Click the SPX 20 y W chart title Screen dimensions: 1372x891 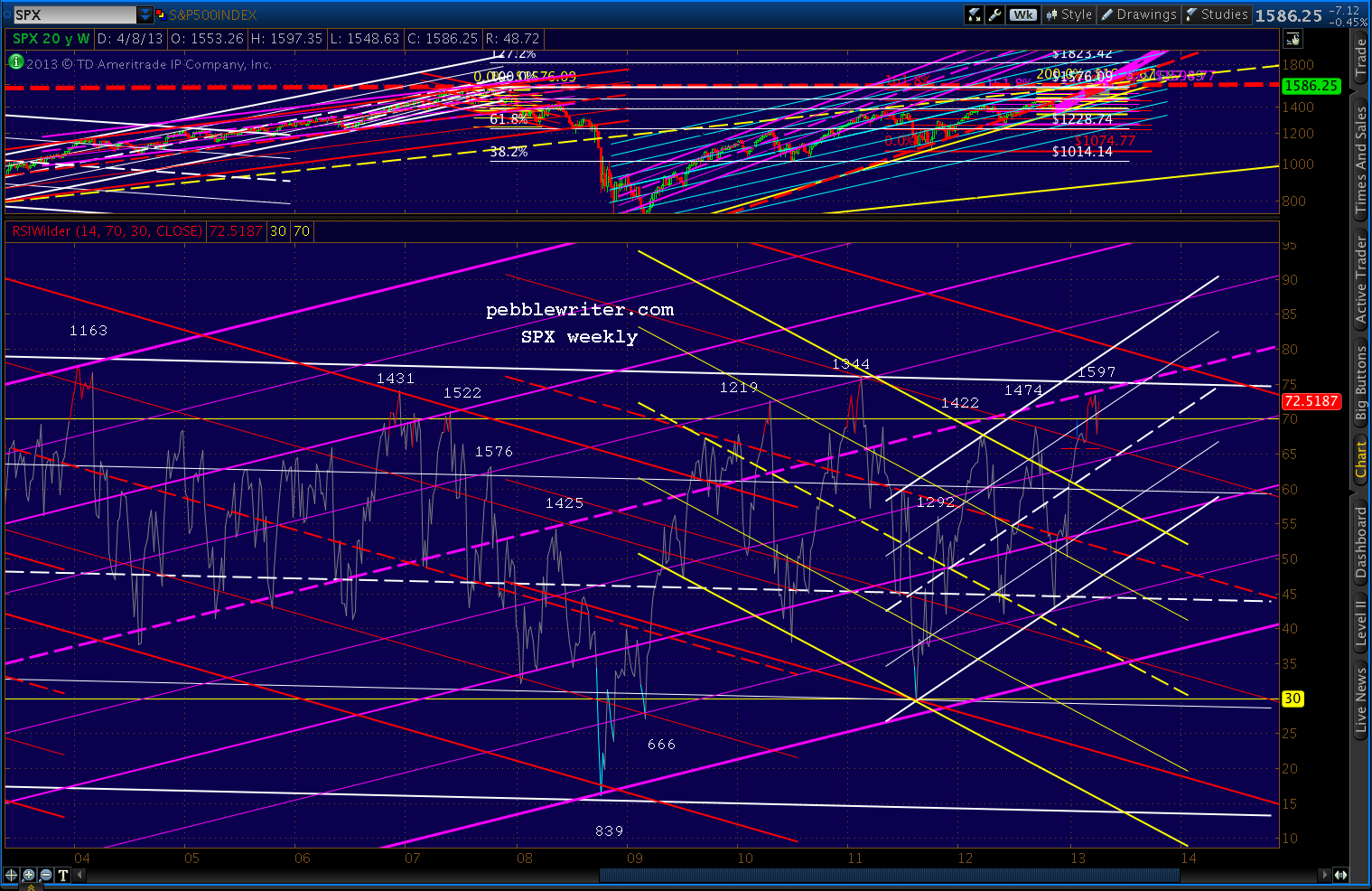51,39
